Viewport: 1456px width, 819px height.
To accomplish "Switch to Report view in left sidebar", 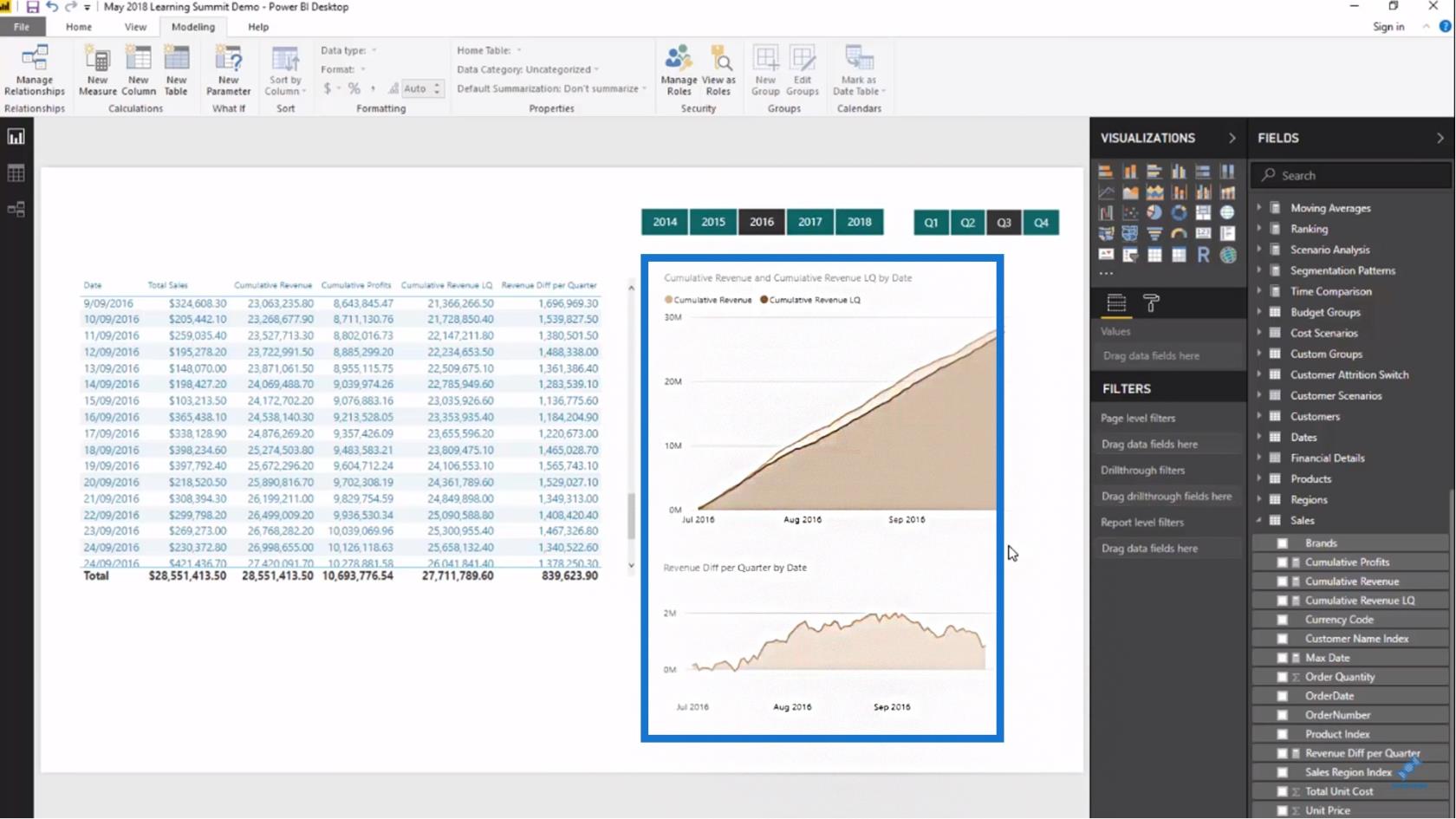I will point(16,137).
